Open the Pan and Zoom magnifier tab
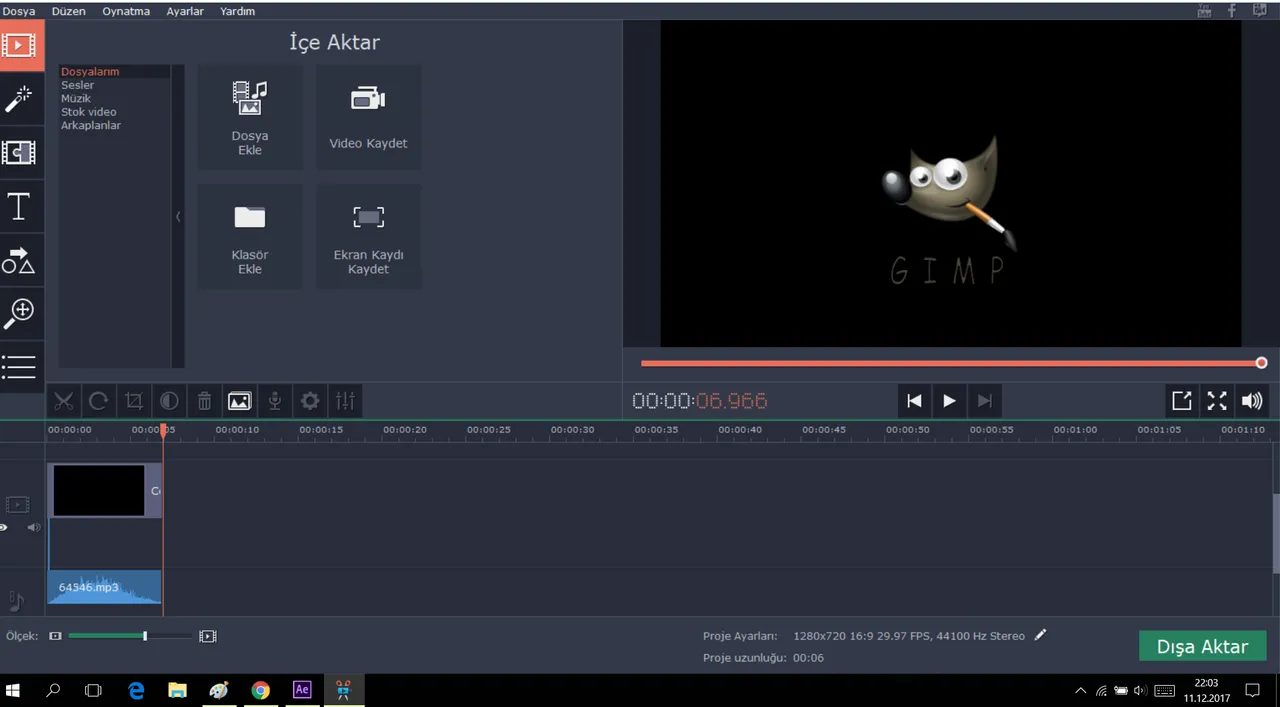The height and width of the screenshot is (707, 1280). coord(21,313)
